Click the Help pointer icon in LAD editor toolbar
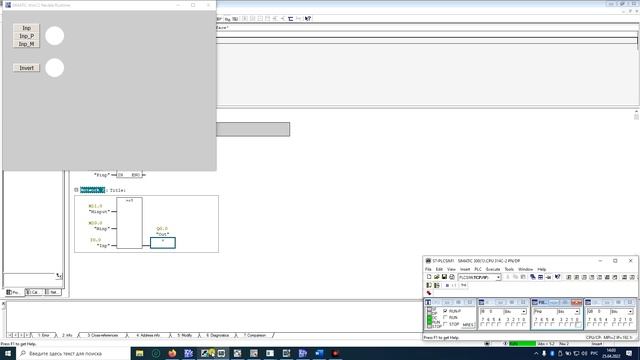This screenshot has height=360, width=640. [308, 18]
